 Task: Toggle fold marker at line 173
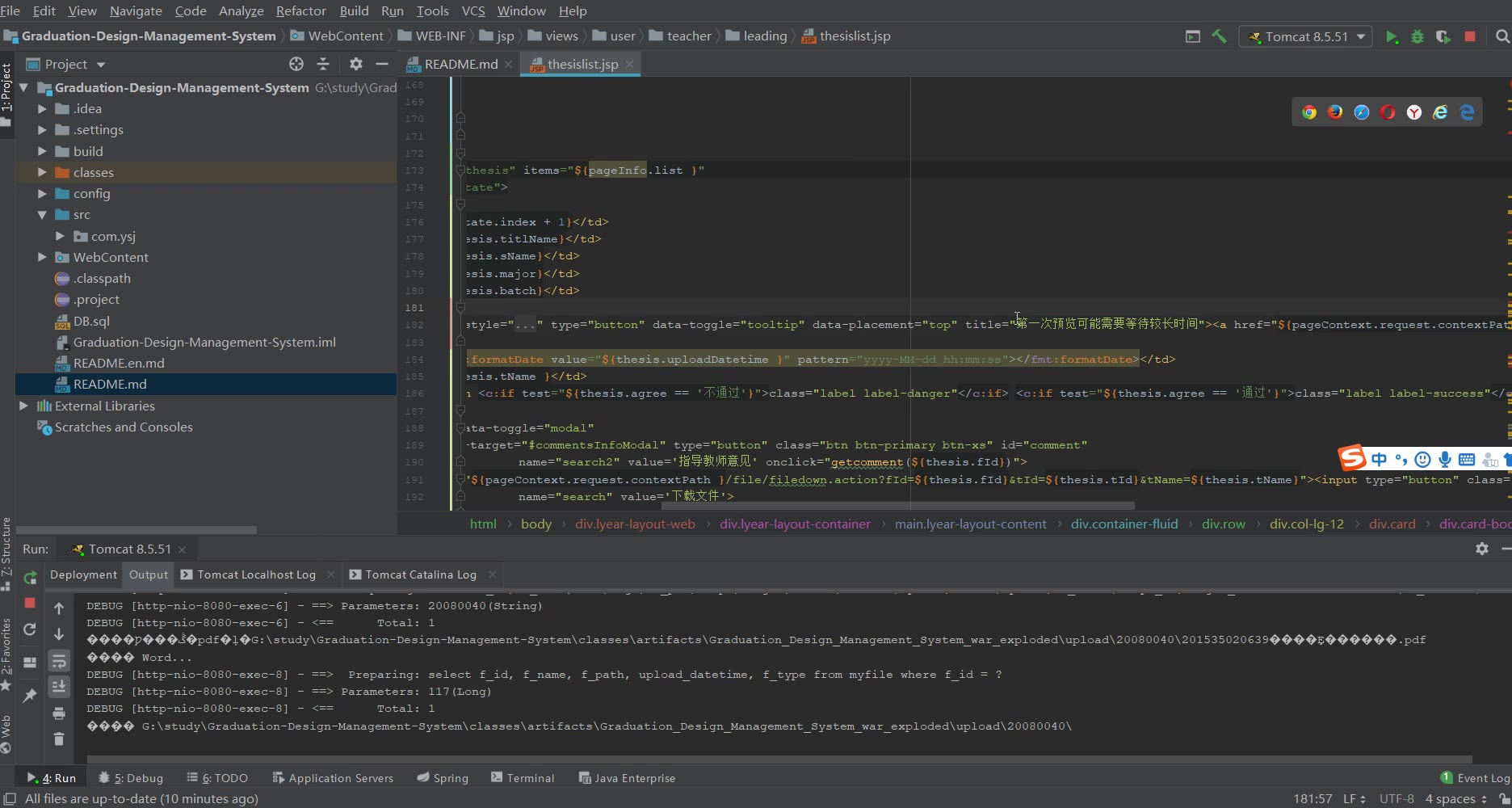(460, 170)
